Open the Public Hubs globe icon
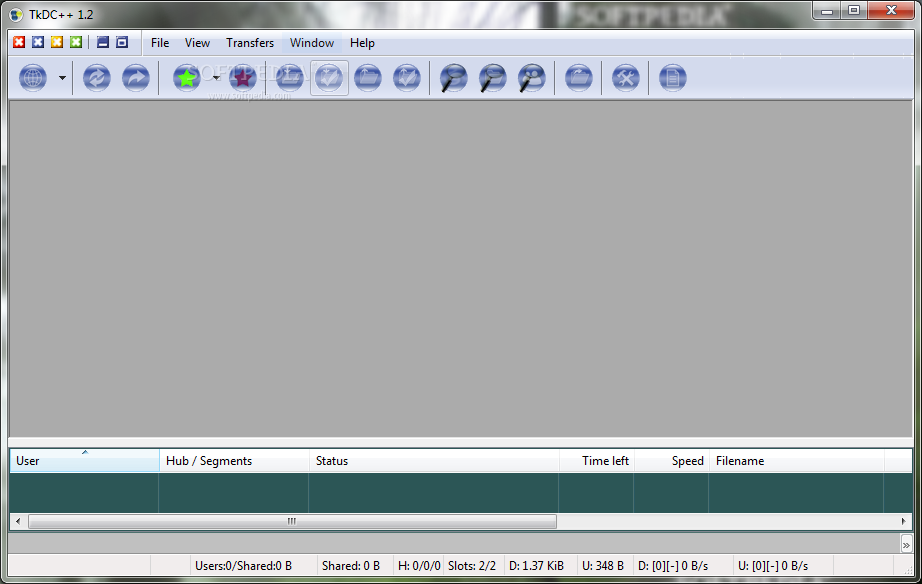This screenshot has height=584, width=922. (33, 78)
